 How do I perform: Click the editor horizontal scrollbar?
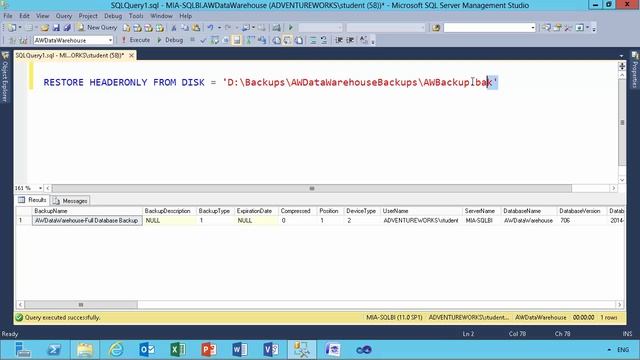tap(312, 188)
